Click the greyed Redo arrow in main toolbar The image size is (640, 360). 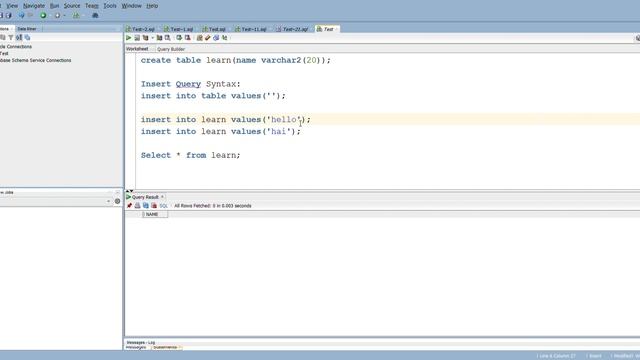(30, 16)
